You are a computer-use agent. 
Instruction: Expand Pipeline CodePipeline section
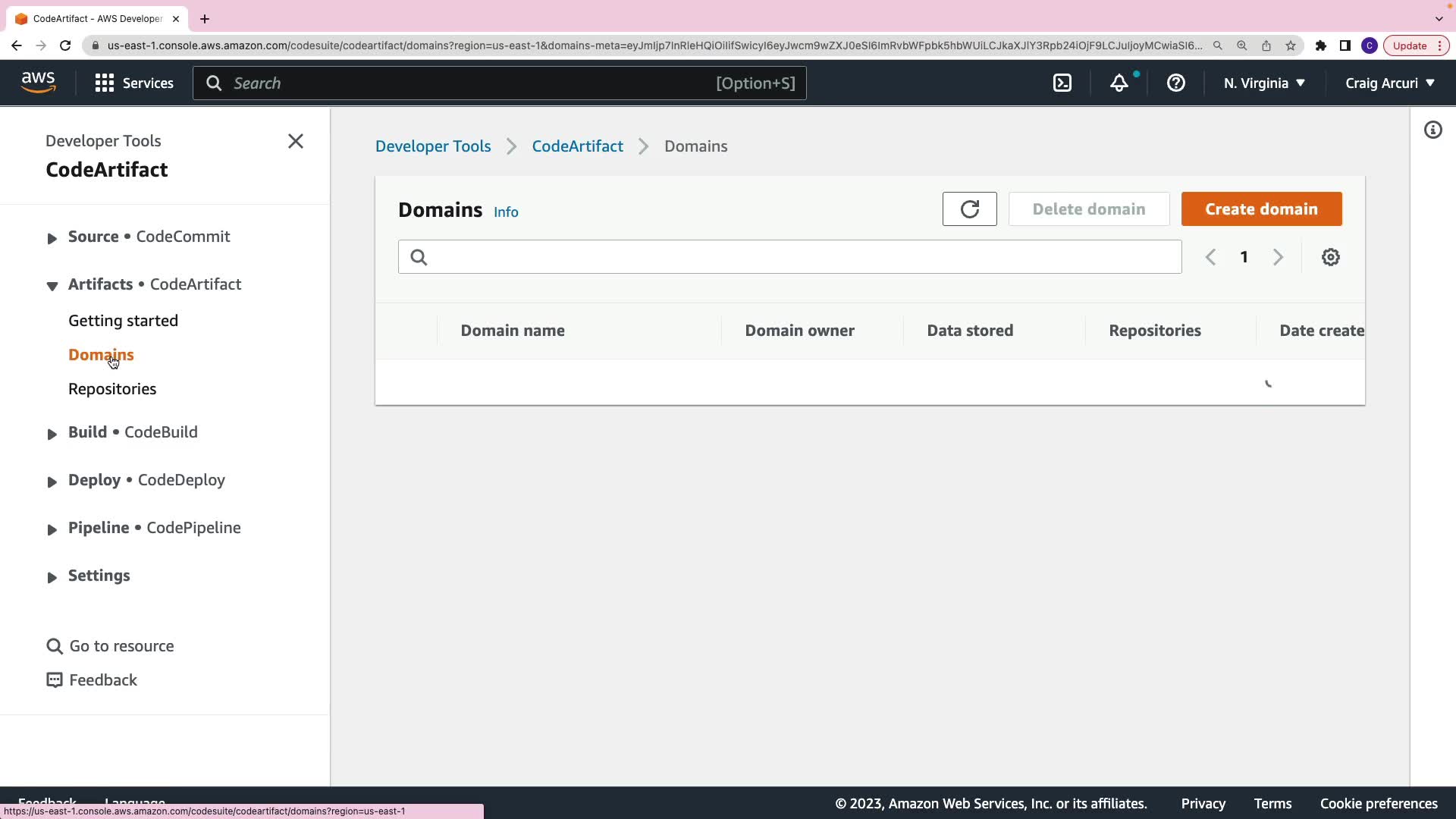(x=52, y=529)
